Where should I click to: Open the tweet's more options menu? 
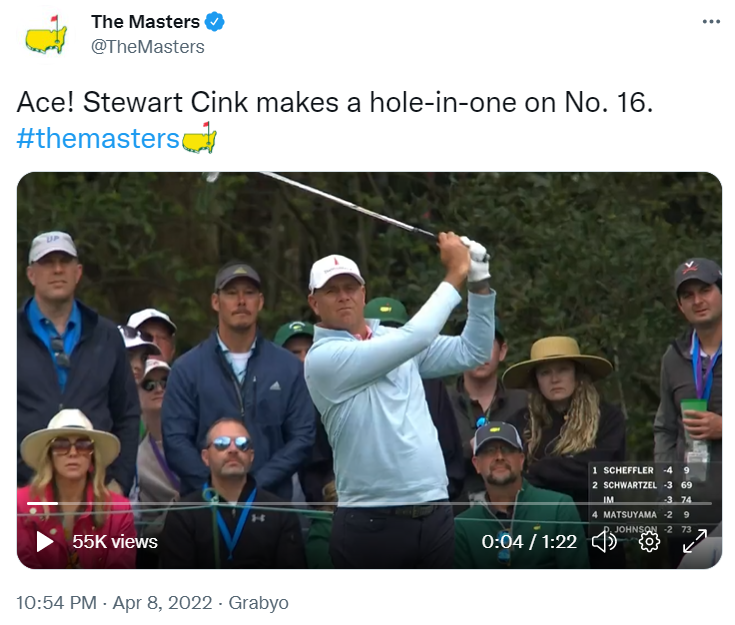711,22
